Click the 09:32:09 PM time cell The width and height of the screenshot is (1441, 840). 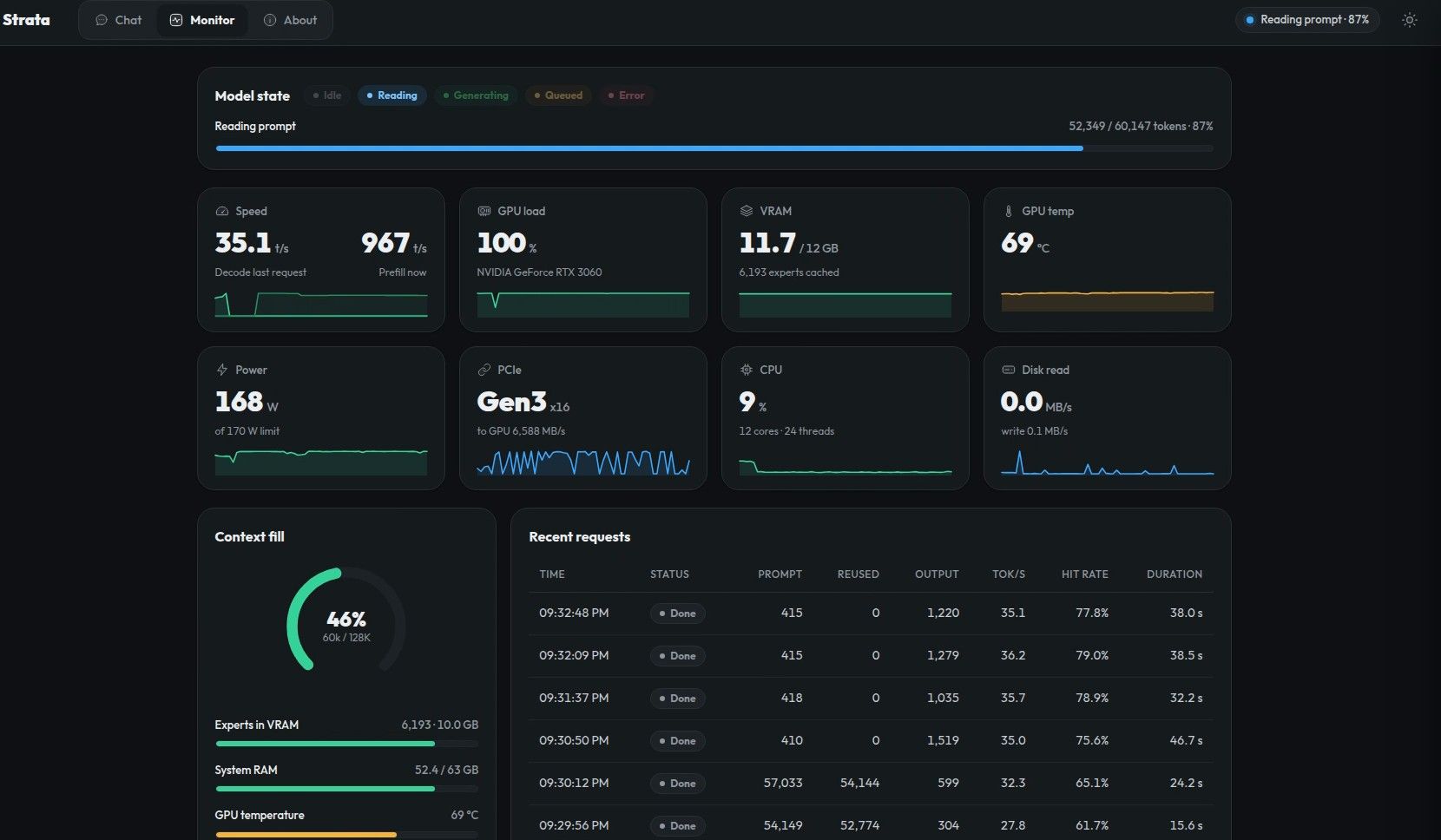[574, 656]
